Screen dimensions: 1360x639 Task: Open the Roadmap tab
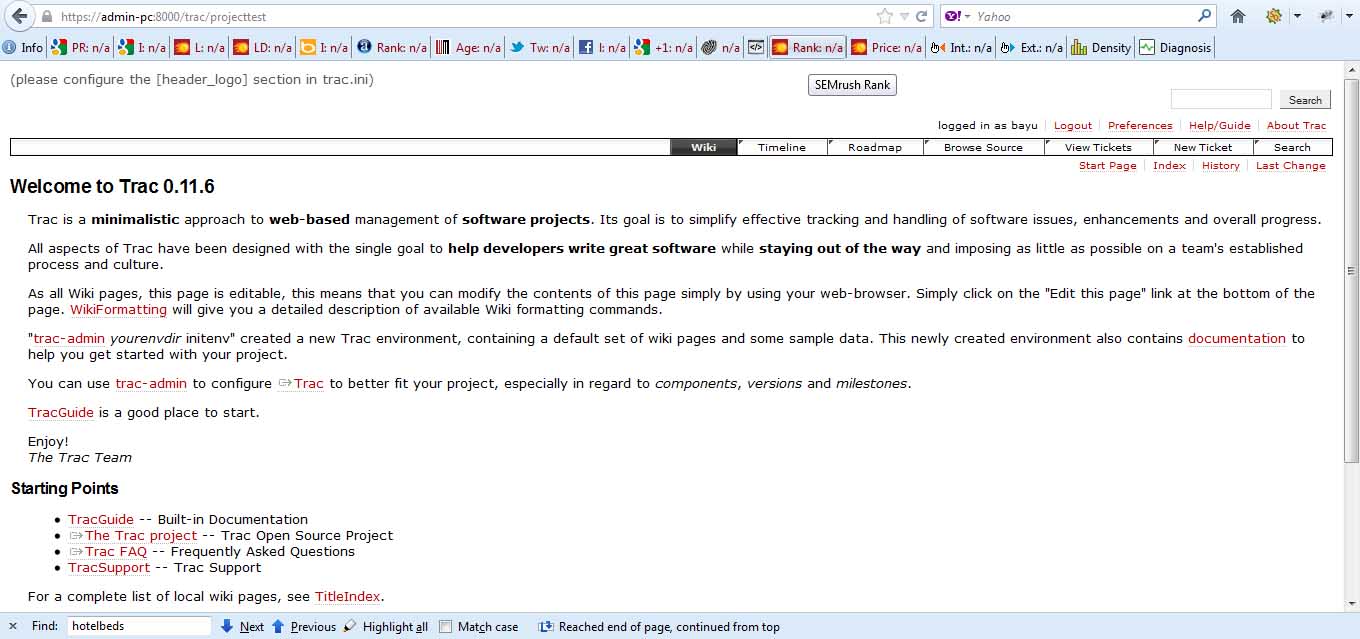coord(875,146)
